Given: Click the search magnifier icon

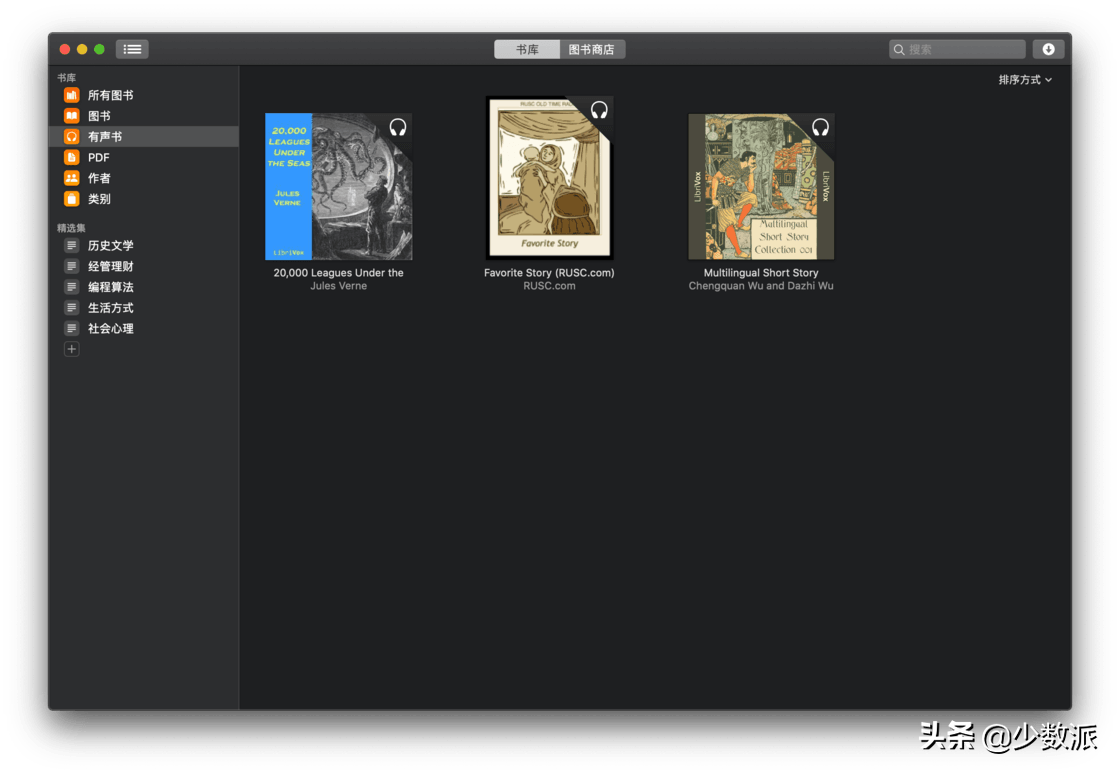Looking at the screenshot, I should [899, 49].
